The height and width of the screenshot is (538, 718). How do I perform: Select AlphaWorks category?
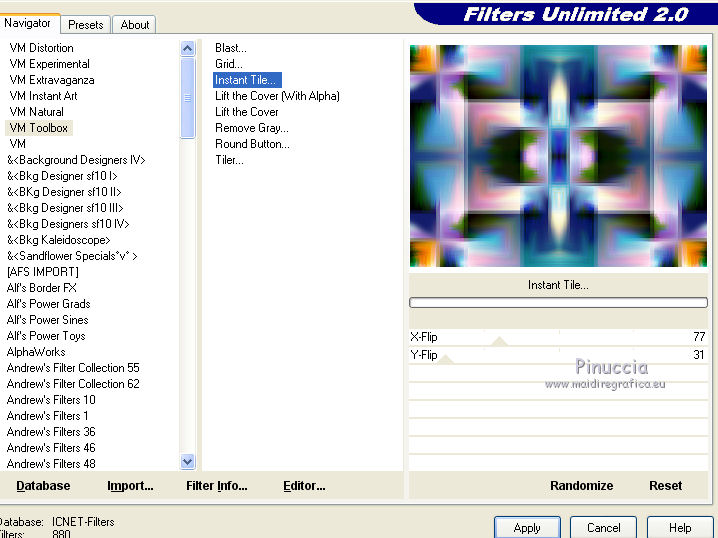[36, 352]
